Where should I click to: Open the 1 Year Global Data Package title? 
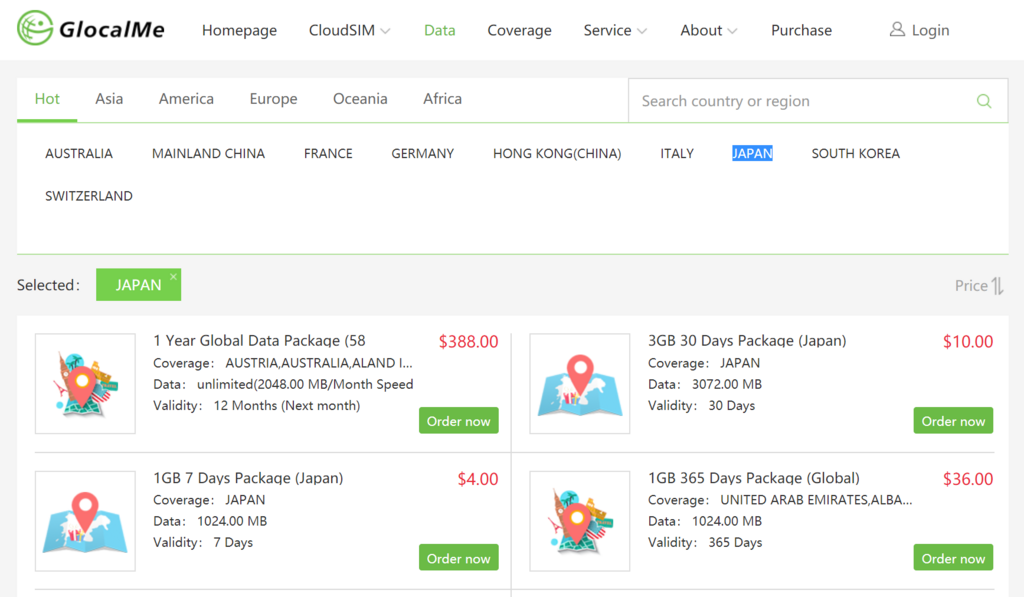tap(259, 340)
